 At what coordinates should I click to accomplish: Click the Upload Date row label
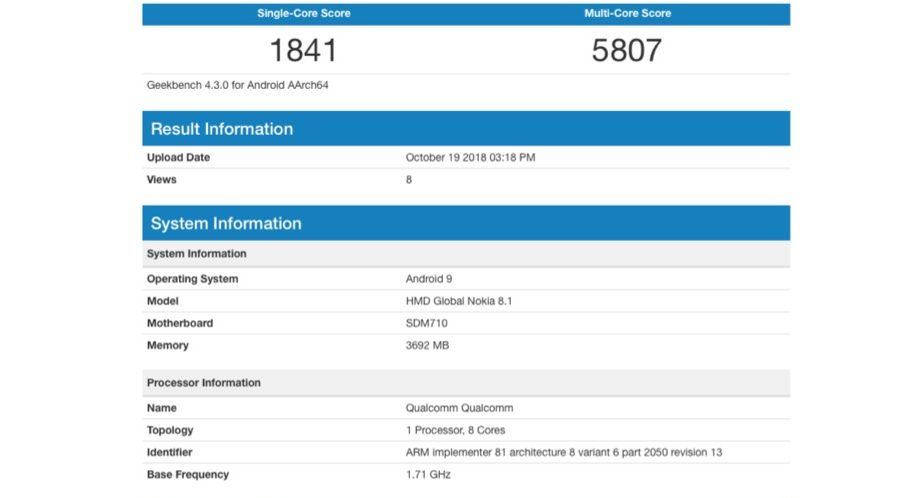point(178,158)
